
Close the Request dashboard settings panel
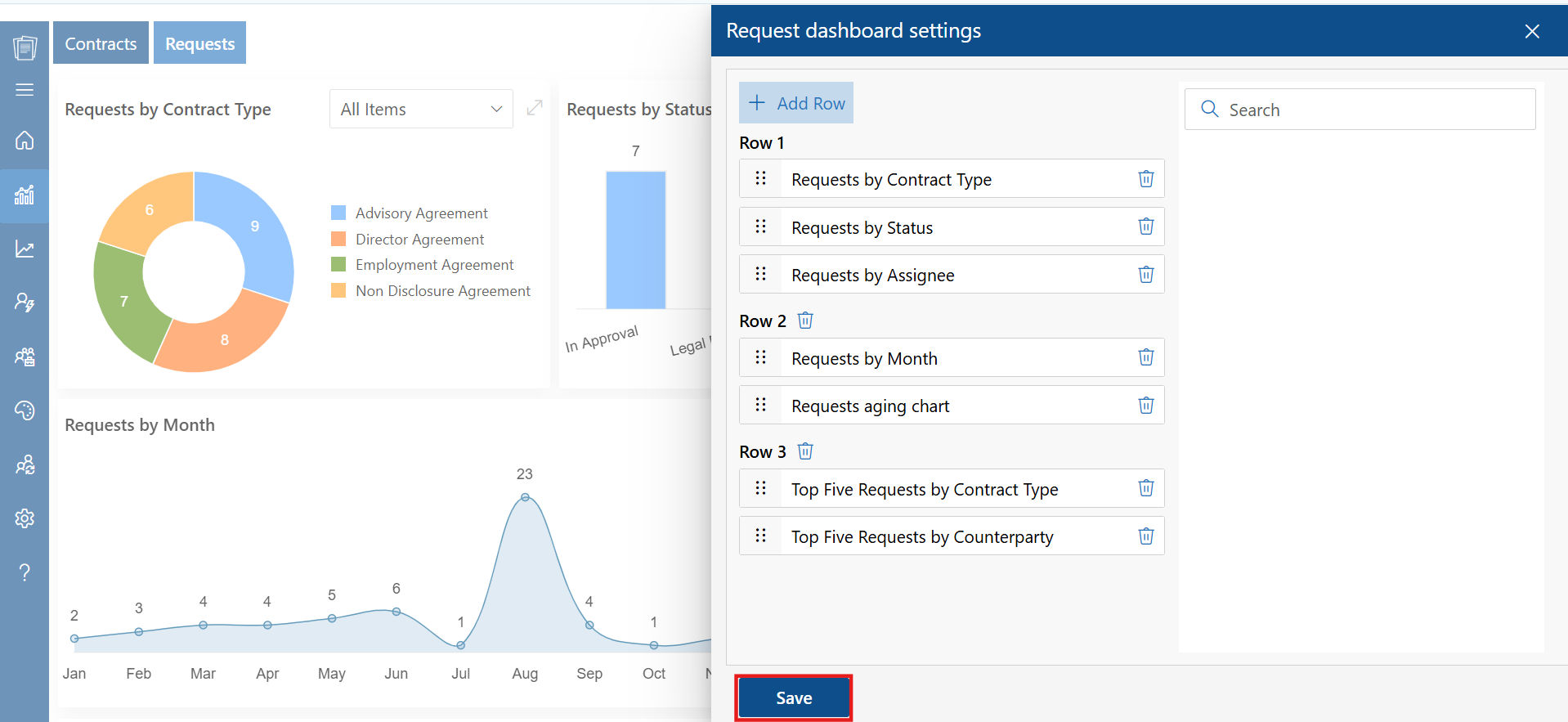(1531, 31)
